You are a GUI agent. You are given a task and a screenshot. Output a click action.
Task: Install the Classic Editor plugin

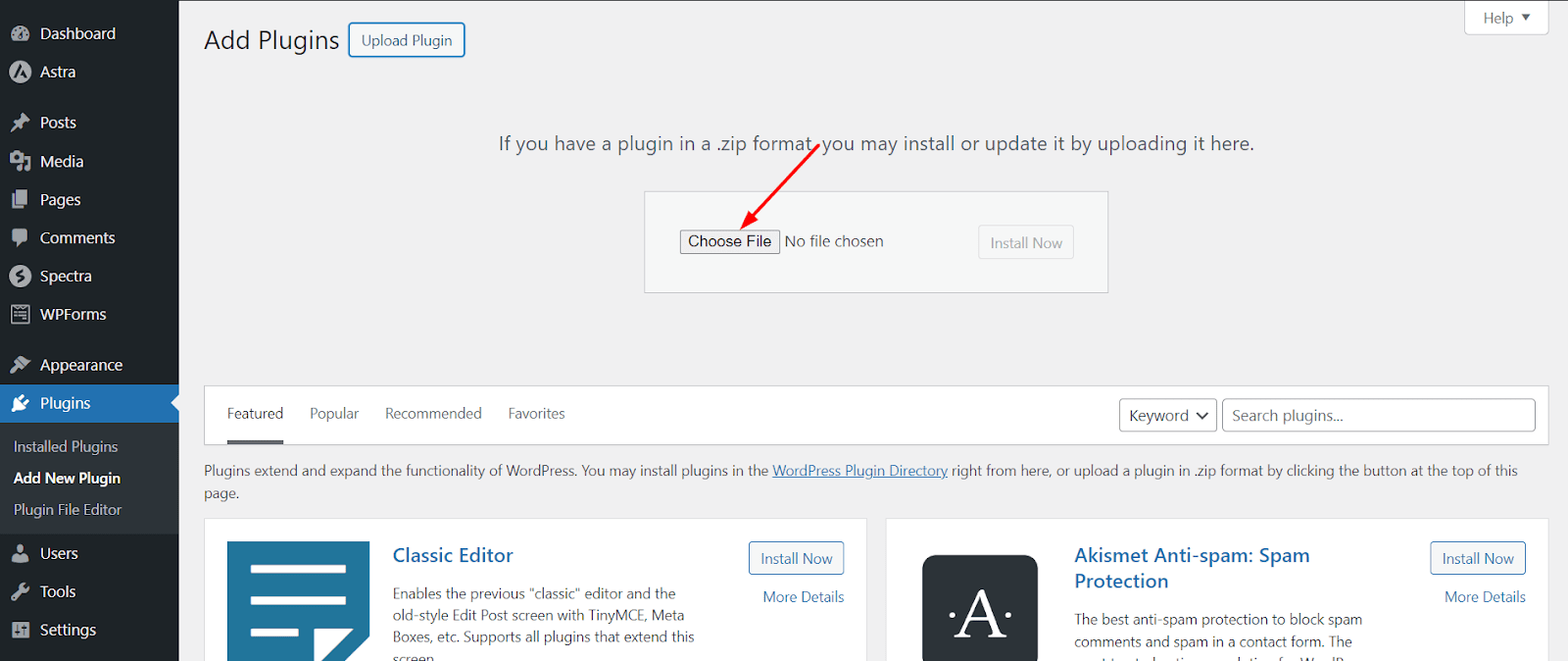(x=796, y=558)
